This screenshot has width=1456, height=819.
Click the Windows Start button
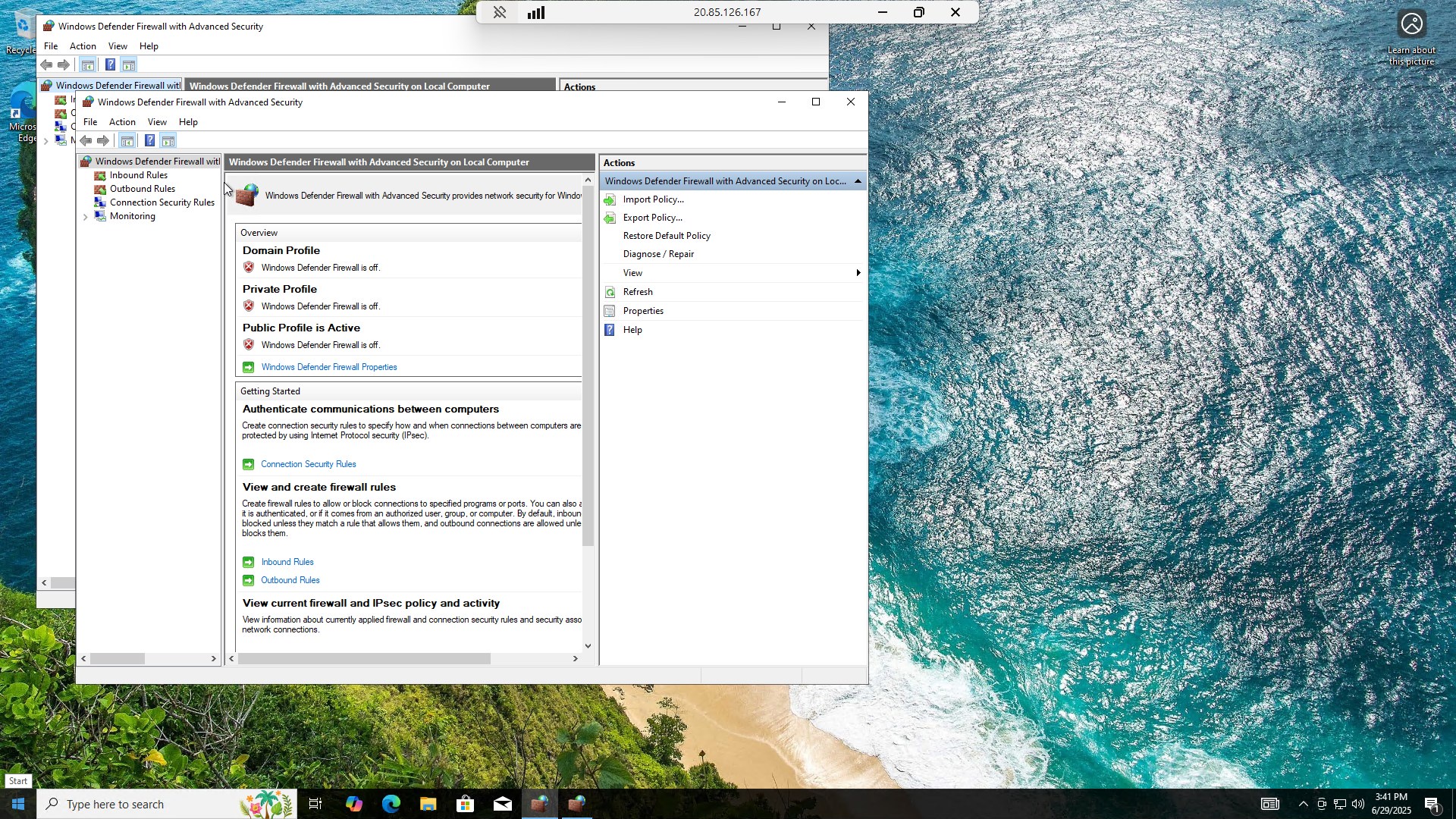[x=18, y=804]
